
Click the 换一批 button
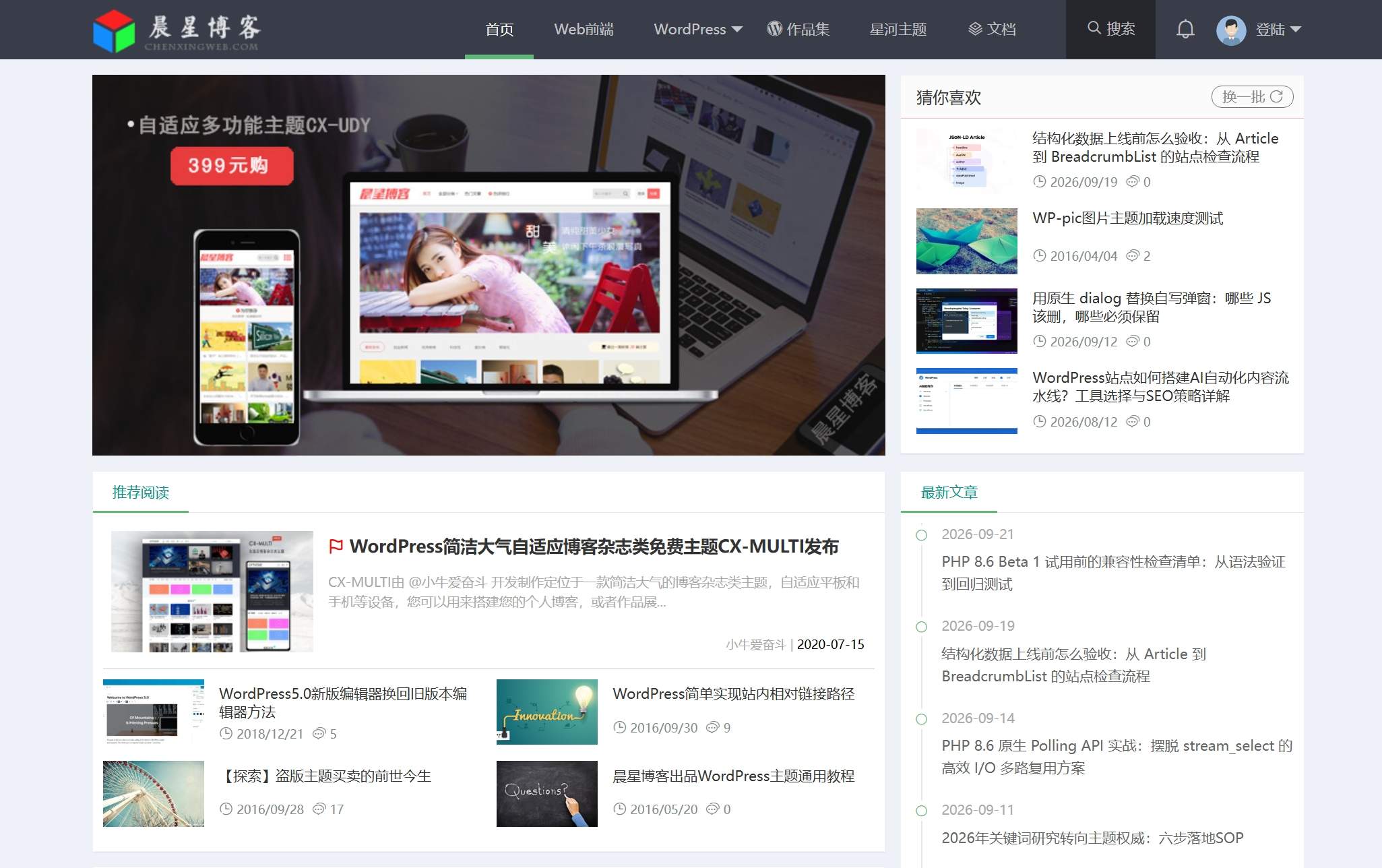[x=1252, y=96]
